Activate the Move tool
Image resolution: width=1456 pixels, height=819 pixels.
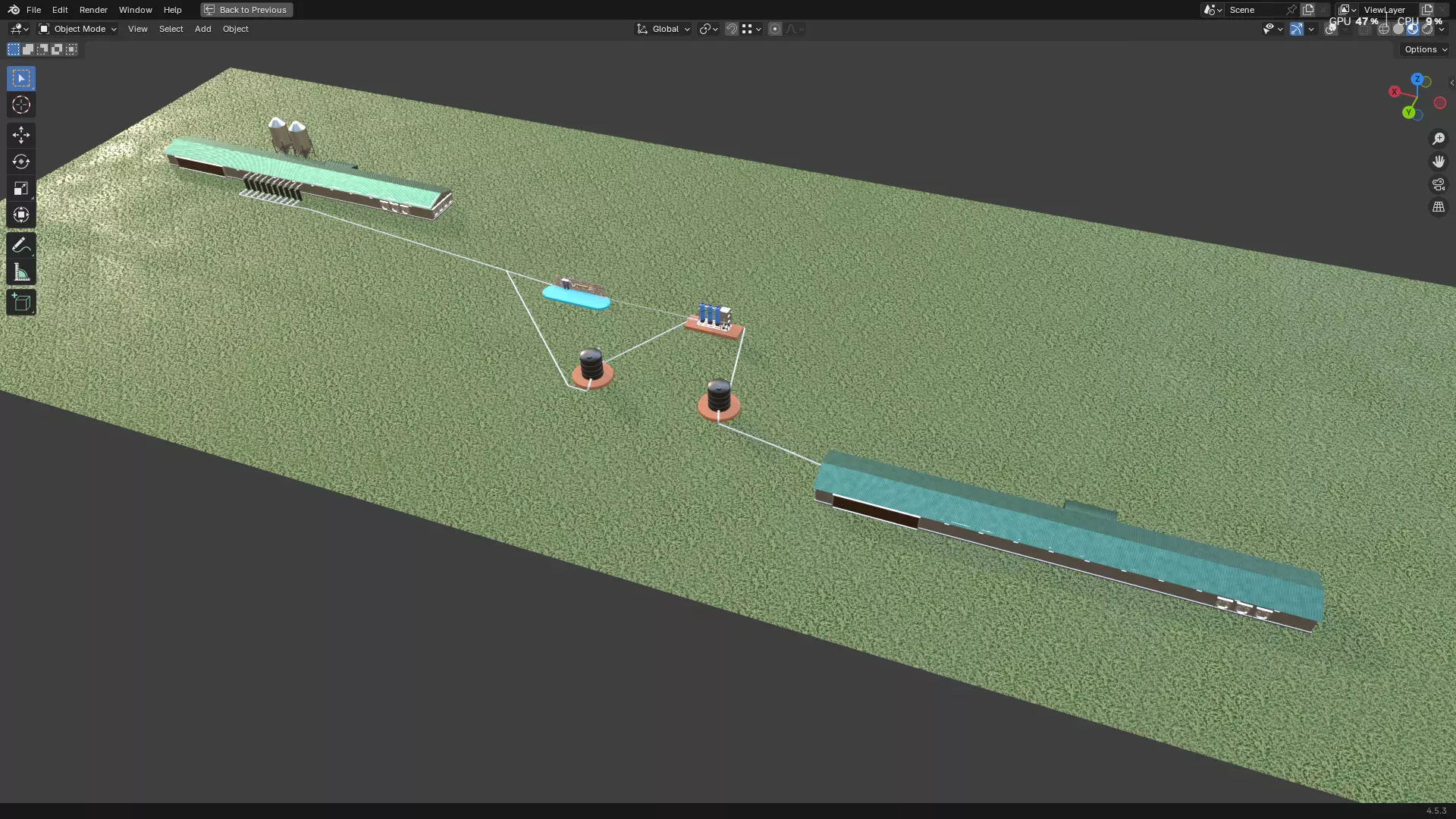(21, 135)
